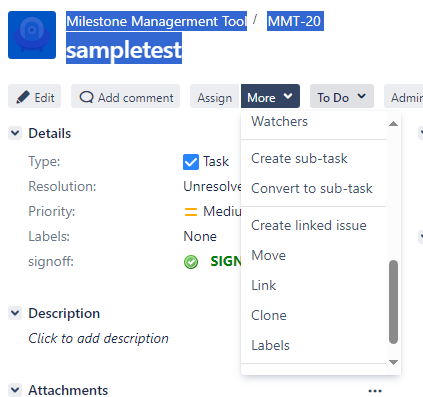Click the green signoff checkmark icon
The image size is (423, 397).
click(191, 262)
